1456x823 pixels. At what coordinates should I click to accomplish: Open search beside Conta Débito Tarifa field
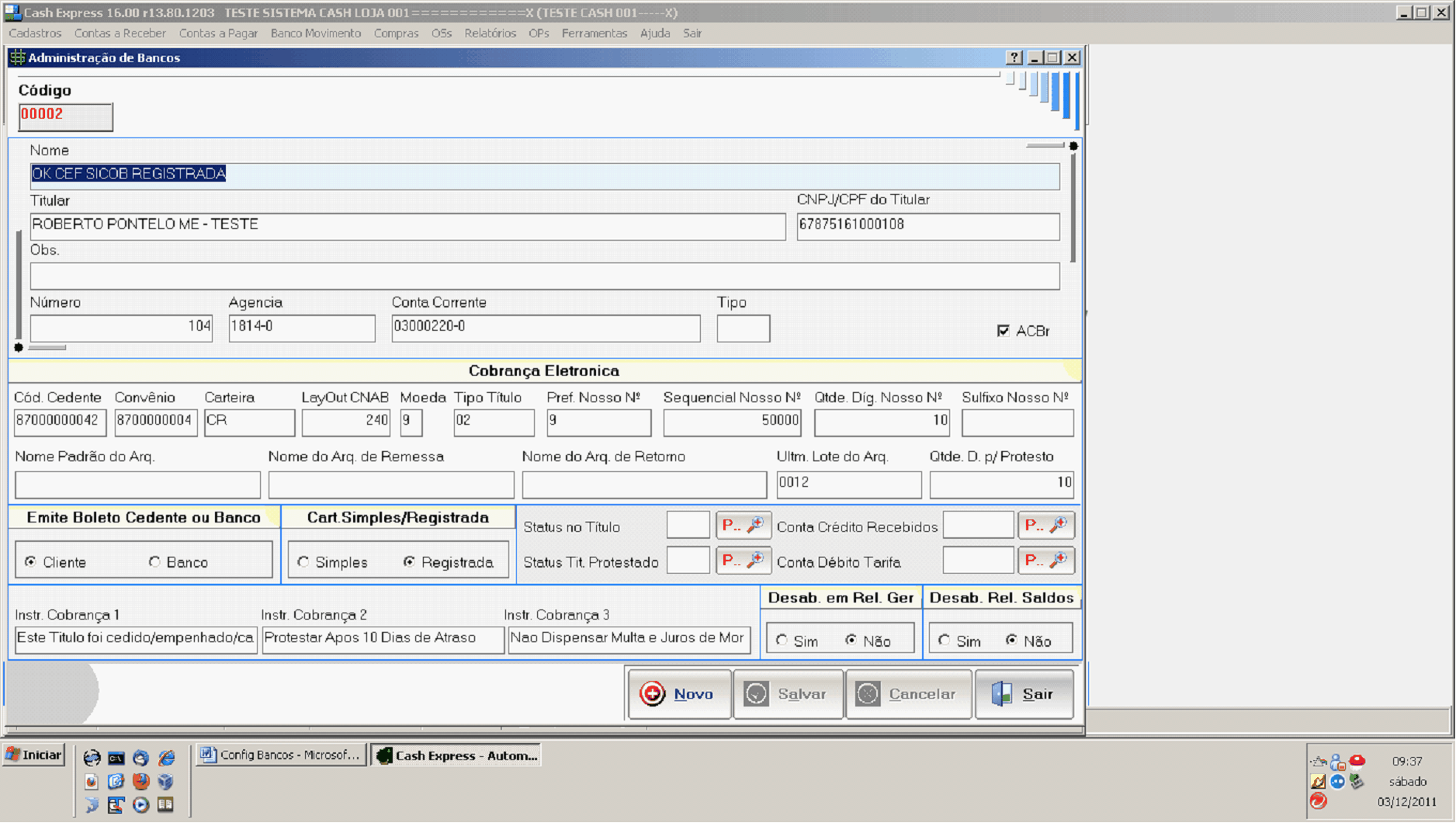click(1045, 561)
